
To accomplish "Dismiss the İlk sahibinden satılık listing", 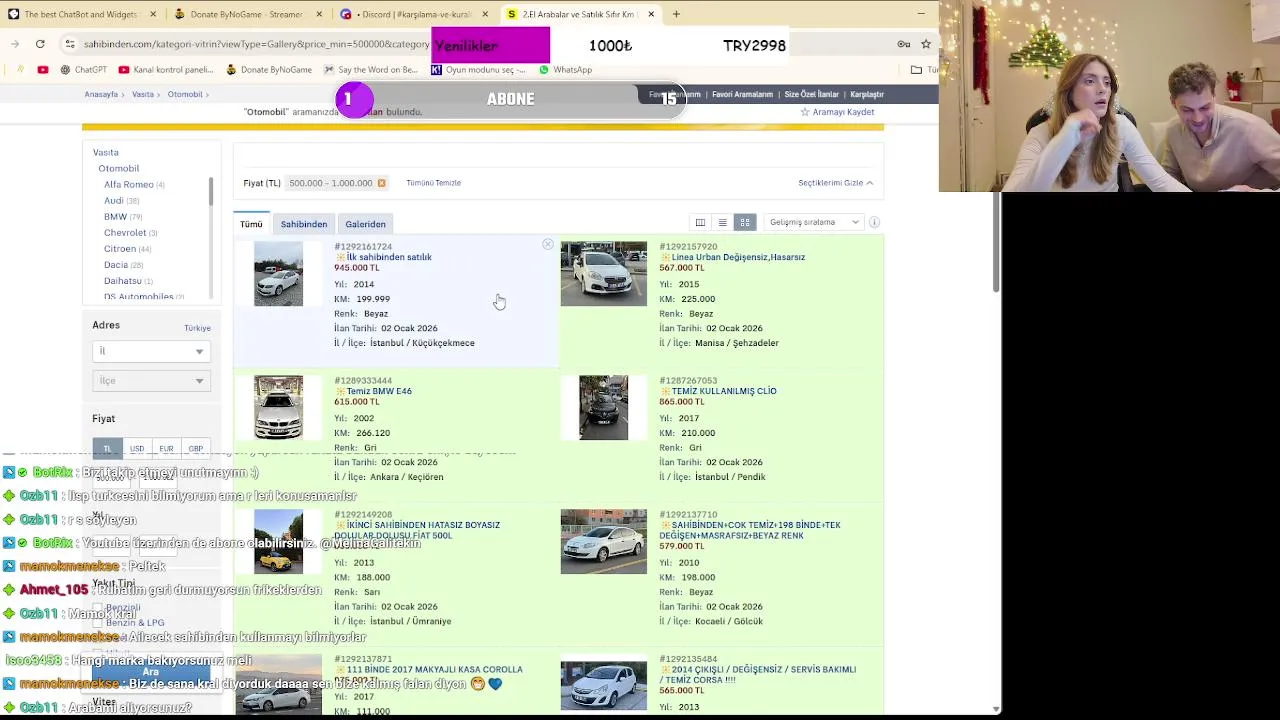I will (x=548, y=245).
